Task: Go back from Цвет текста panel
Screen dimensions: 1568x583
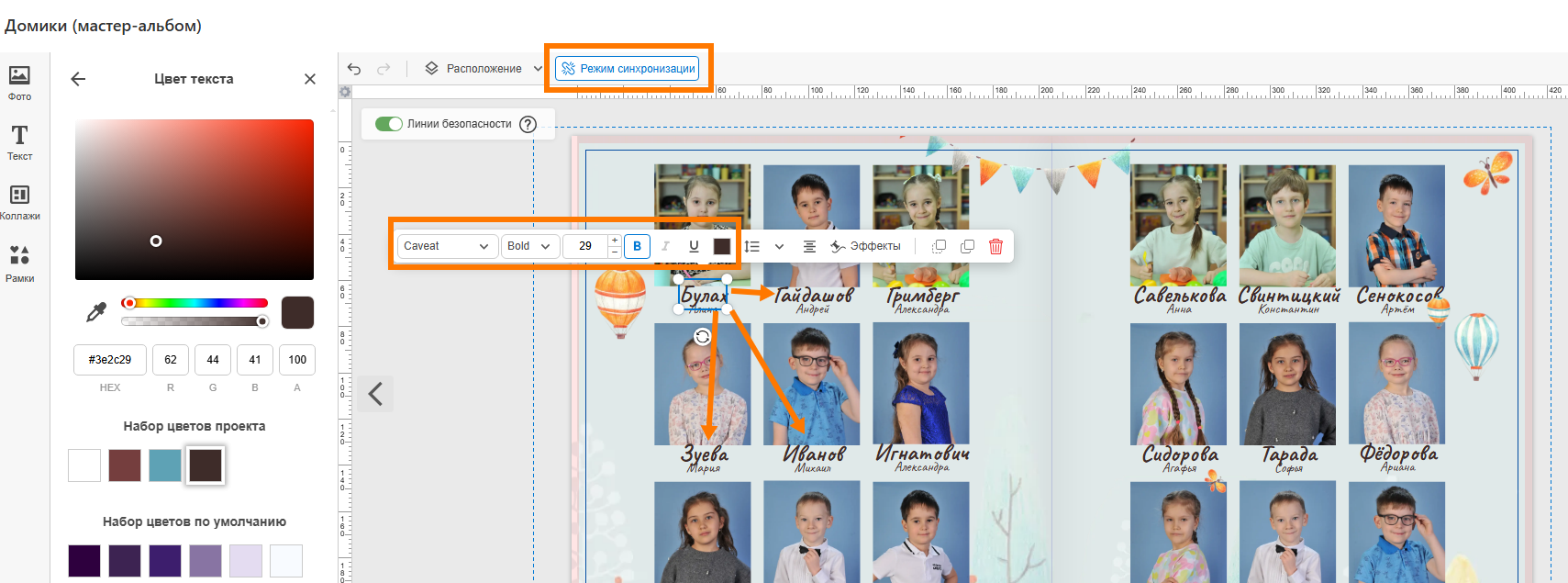Action: (x=78, y=79)
